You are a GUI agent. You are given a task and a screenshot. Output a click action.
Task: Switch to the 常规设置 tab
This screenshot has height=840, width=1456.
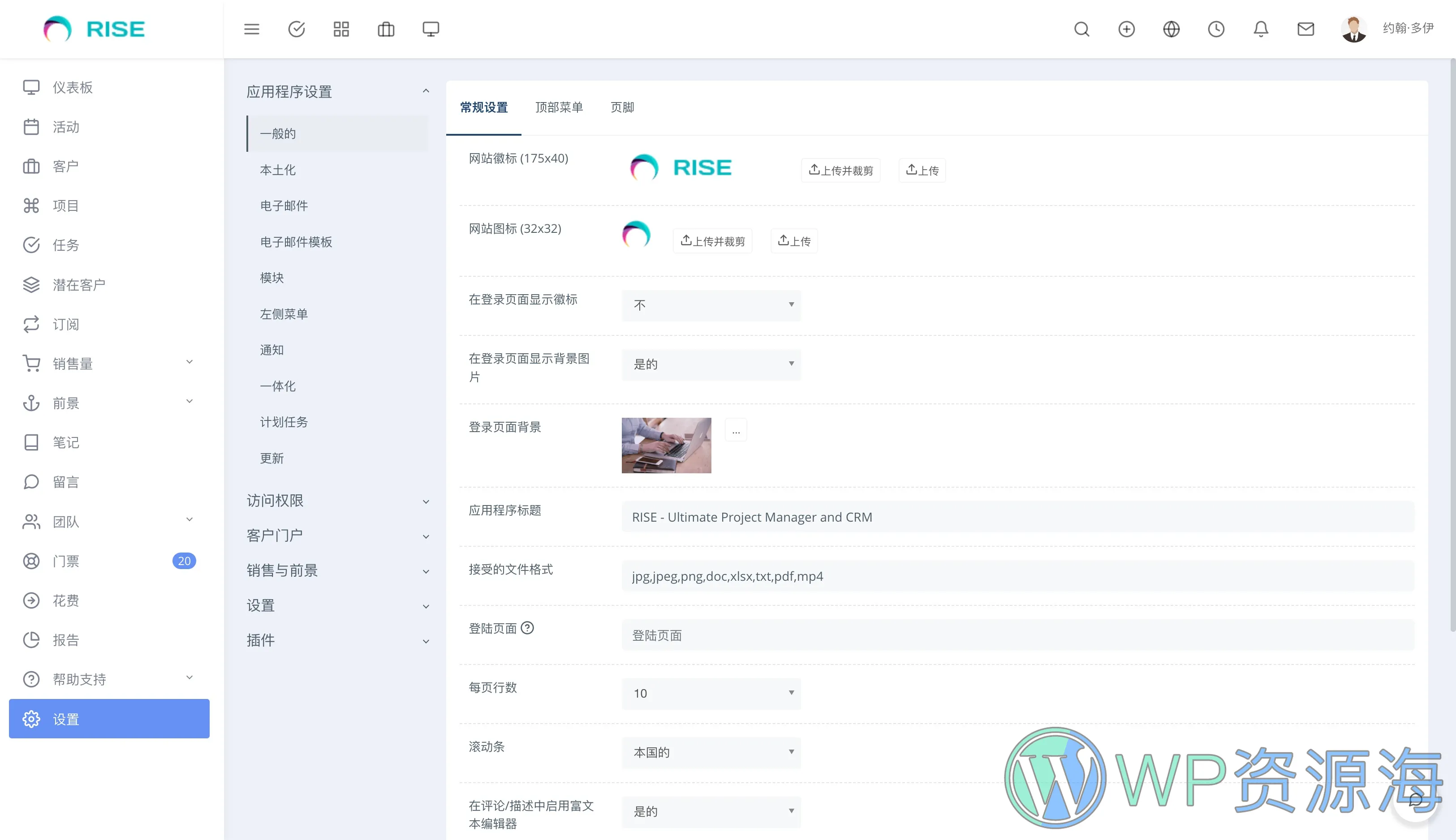pos(483,107)
